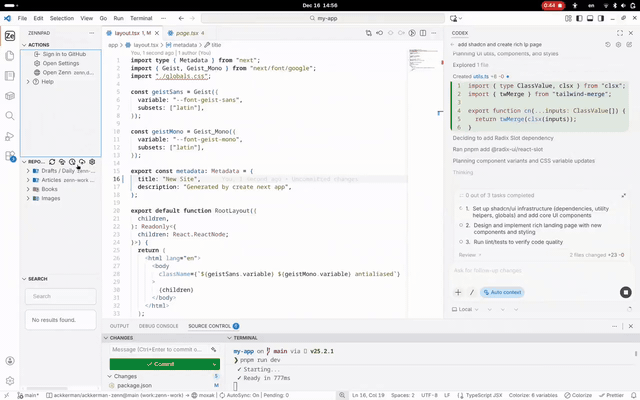
Task: Maximize the Codex panel
Action: (x=620, y=33)
